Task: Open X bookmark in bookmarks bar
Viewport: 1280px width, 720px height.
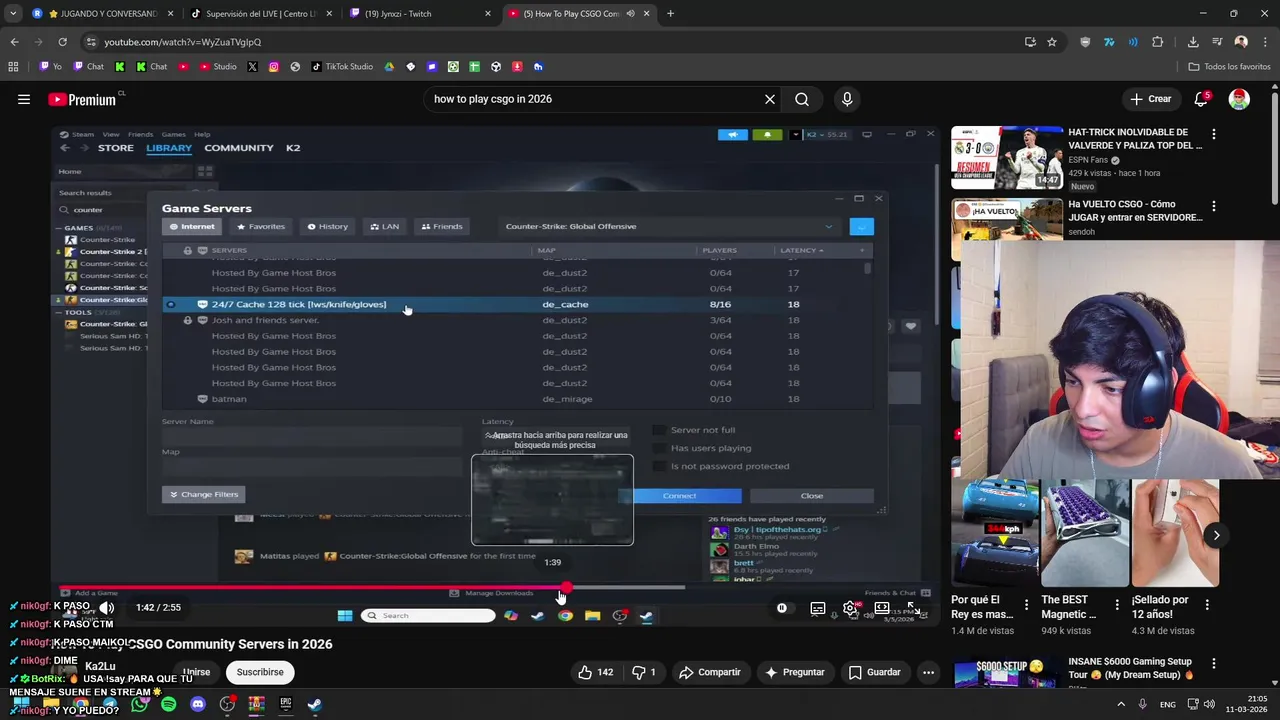Action: (x=252, y=67)
